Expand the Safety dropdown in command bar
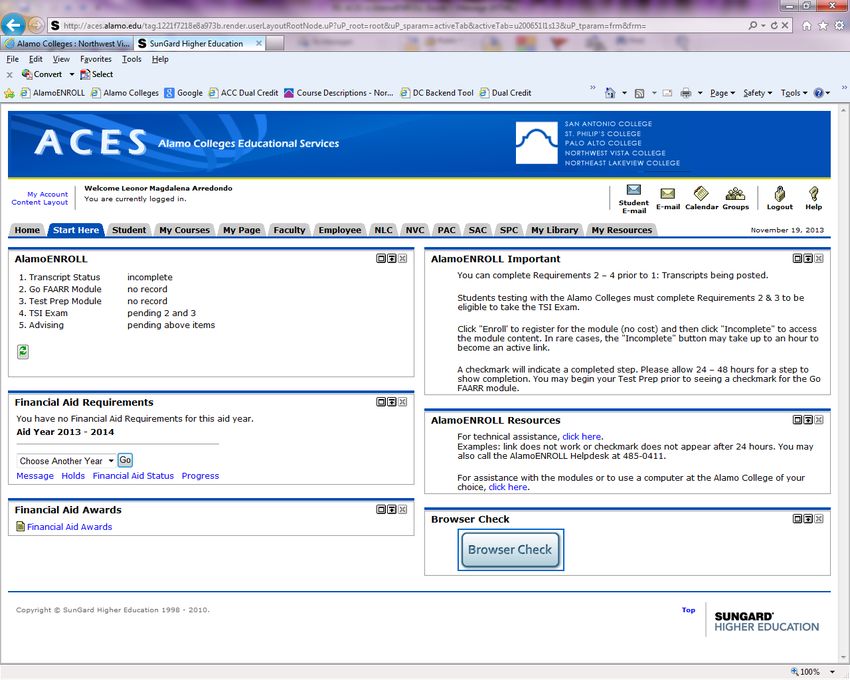 (757, 93)
